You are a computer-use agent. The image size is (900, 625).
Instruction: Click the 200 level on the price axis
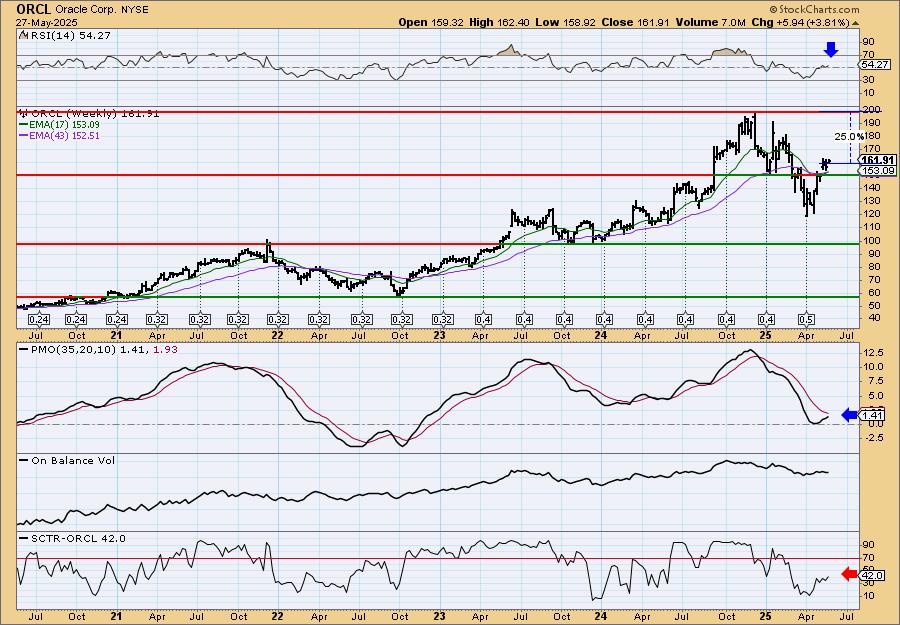870,110
